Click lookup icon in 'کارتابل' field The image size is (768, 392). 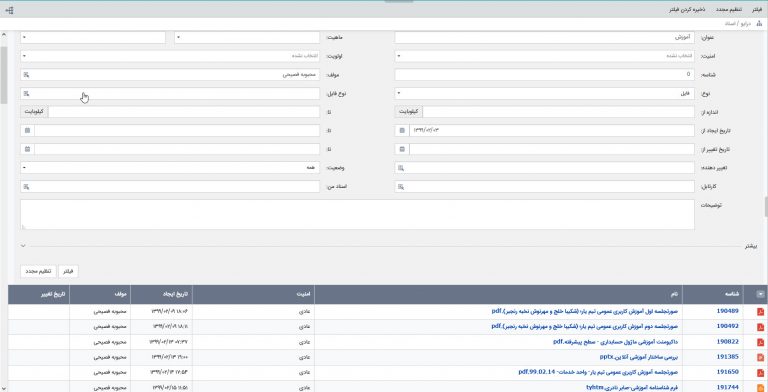(401, 187)
